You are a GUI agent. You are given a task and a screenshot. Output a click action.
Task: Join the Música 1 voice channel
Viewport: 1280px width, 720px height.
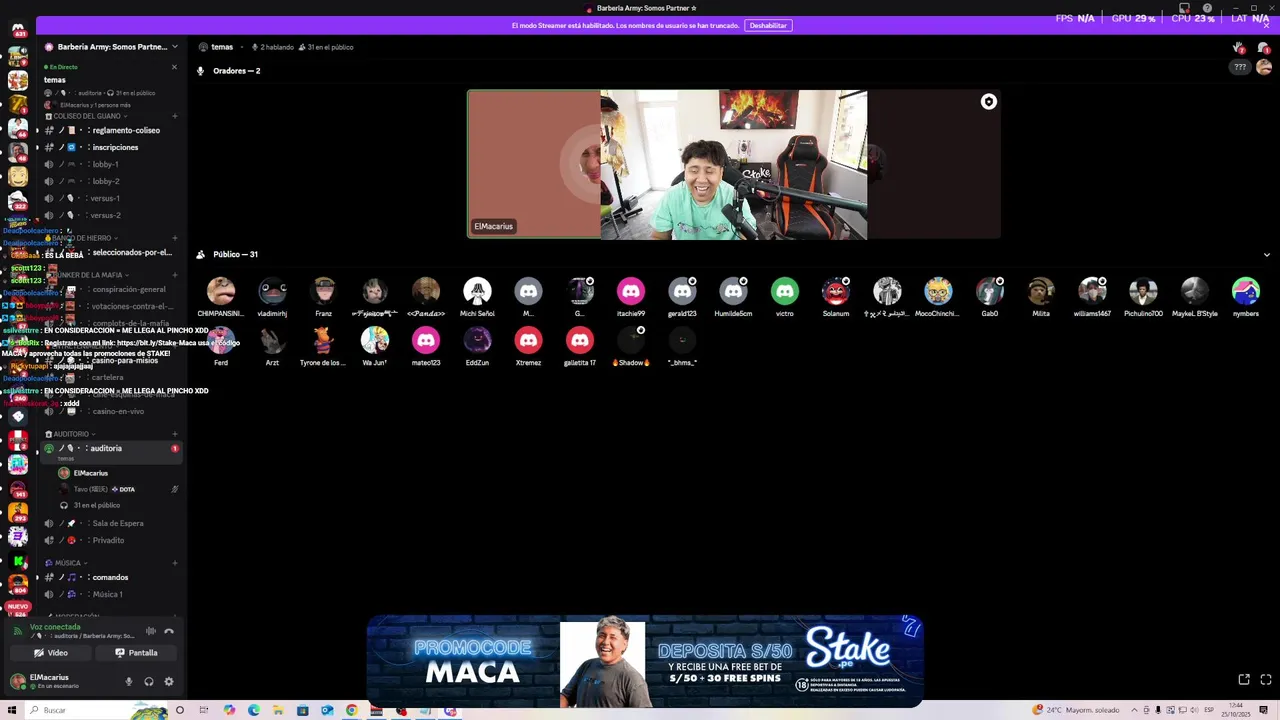110,594
